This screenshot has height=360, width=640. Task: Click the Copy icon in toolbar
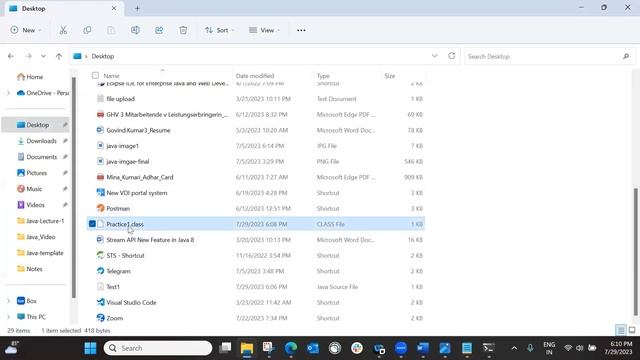coord(87,30)
